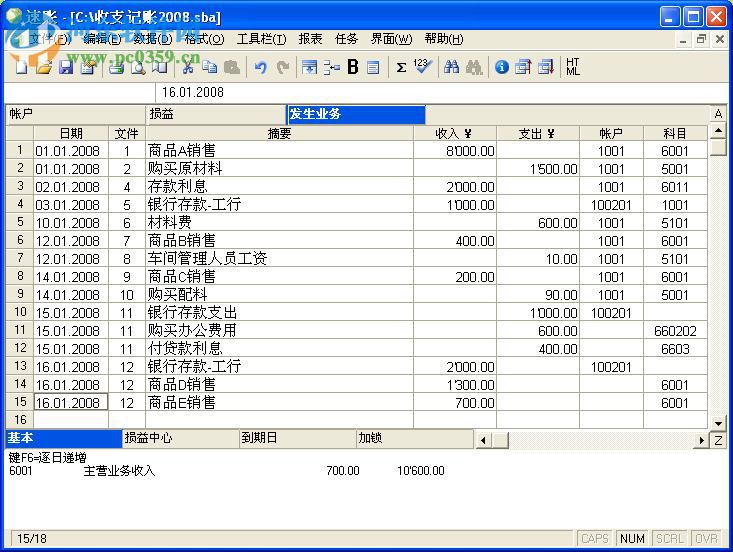Open the blue info icon
The height and width of the screenshot is (552, 733).
coord(502,67)
